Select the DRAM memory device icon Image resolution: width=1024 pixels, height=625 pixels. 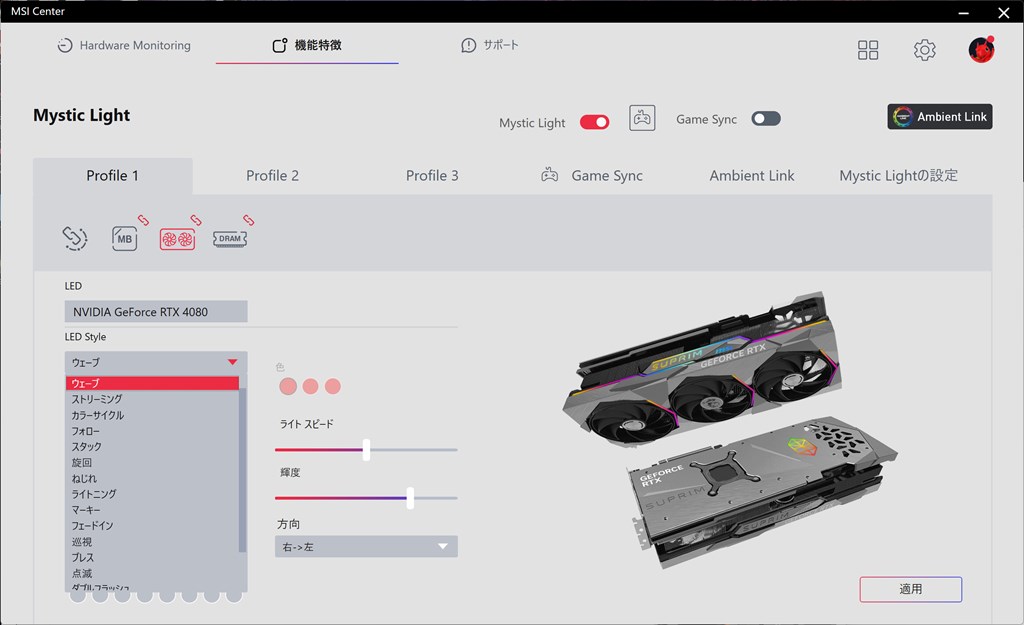230,239
